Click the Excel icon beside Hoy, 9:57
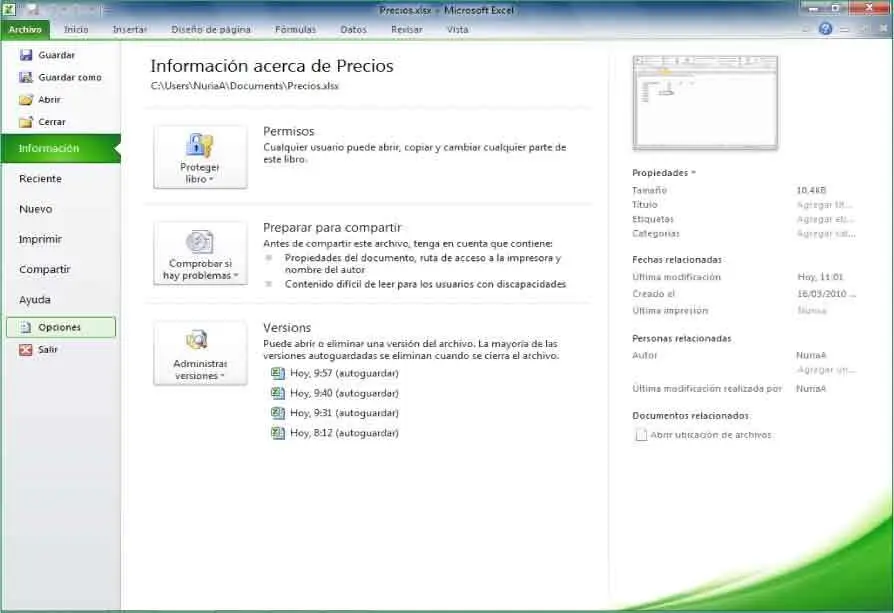This screenshot has height=613, width=894. [x=278, y=374]
